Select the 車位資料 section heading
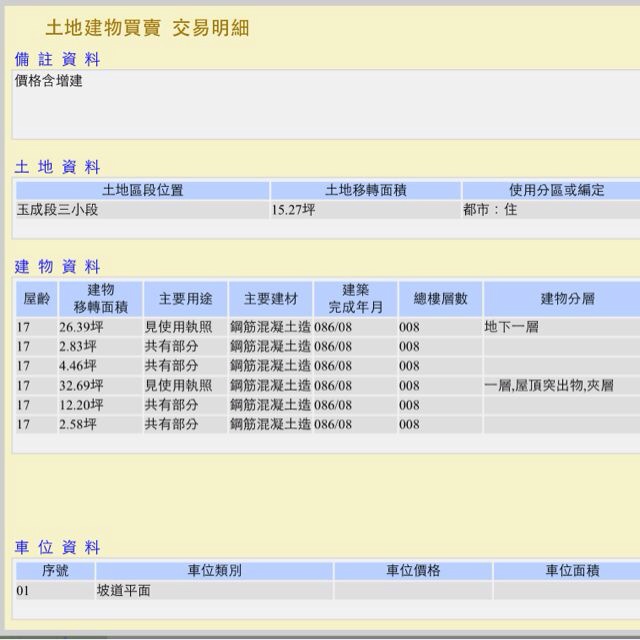The image size is (640, 640). [x=58, y=547]
